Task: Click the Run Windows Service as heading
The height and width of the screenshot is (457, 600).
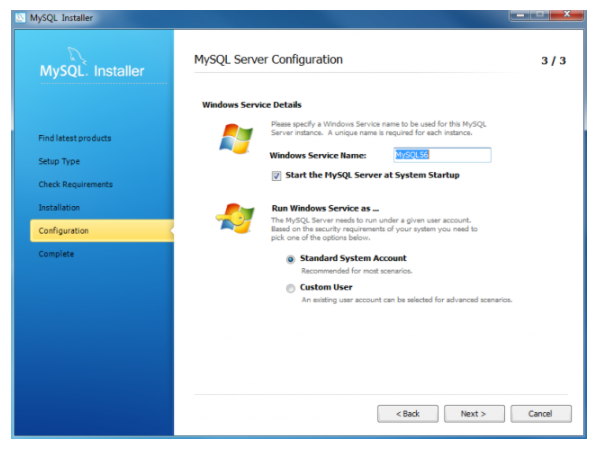Action: [x=325, y=208]
